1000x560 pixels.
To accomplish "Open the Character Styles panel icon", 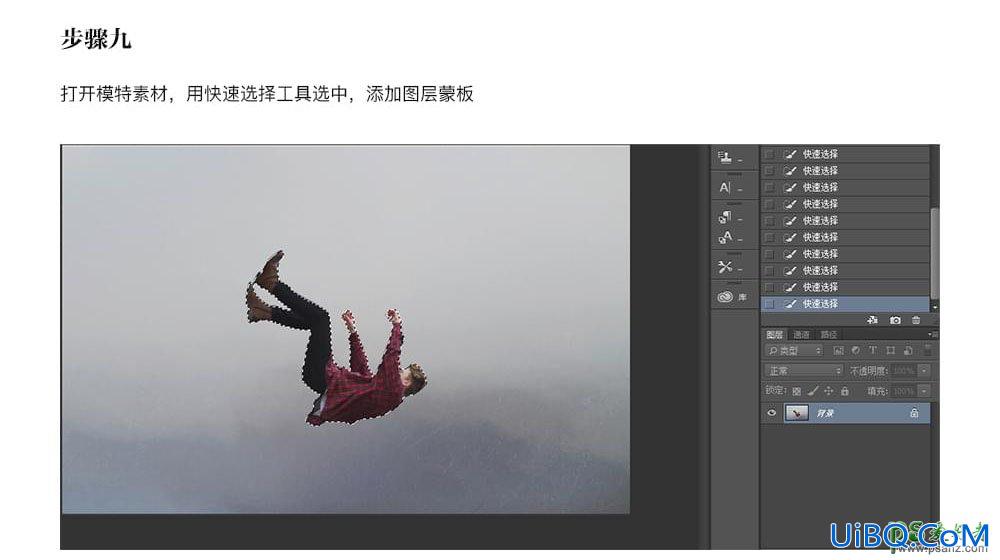I will click(725, 238).
